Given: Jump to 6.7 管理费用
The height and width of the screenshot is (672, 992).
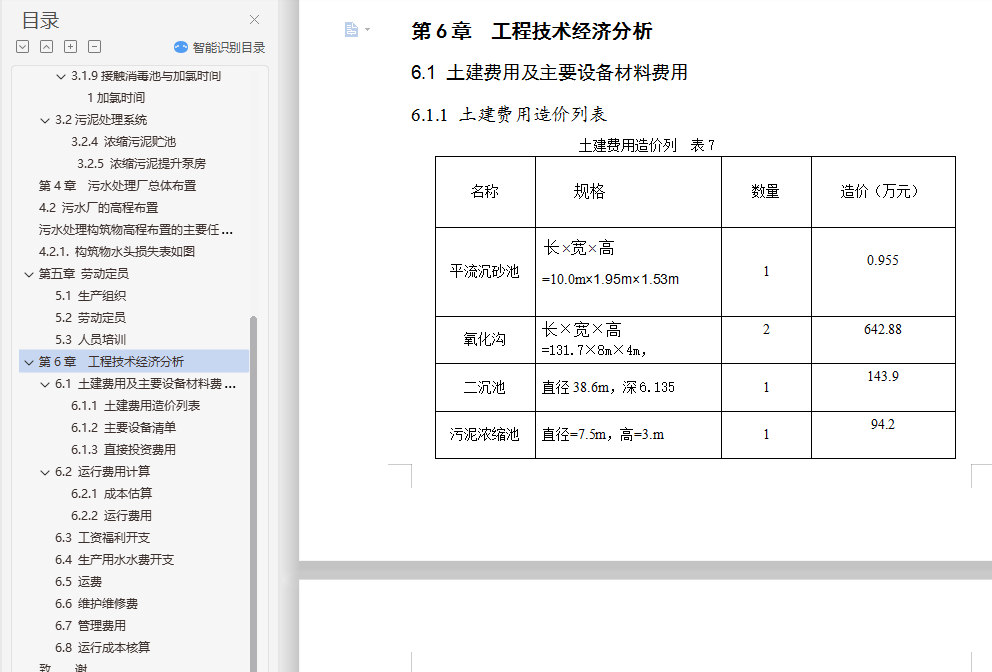Looking at the screenshot, I should (x=90, y=626).
